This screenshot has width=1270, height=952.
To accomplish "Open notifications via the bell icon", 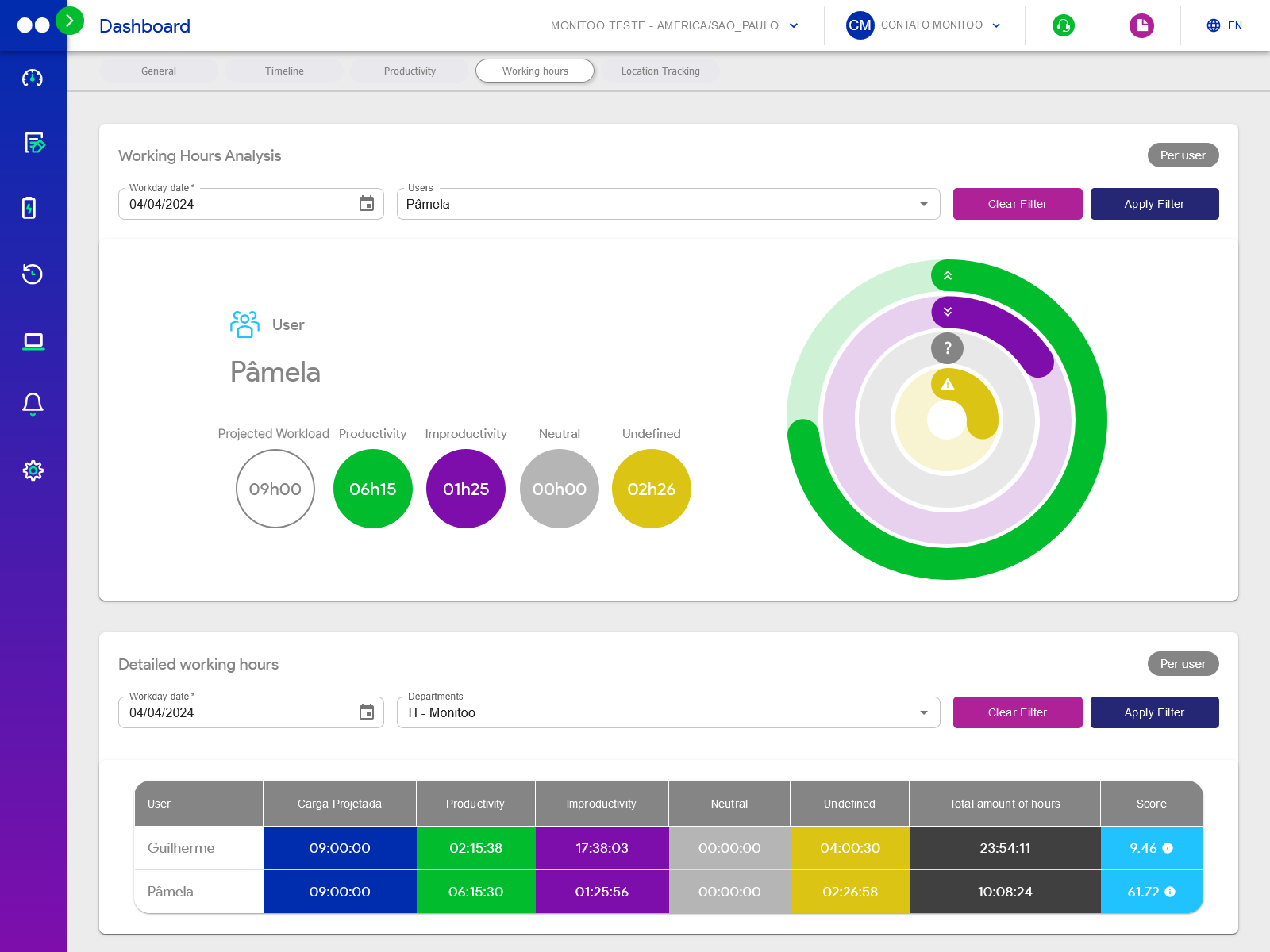I will 33,405.
